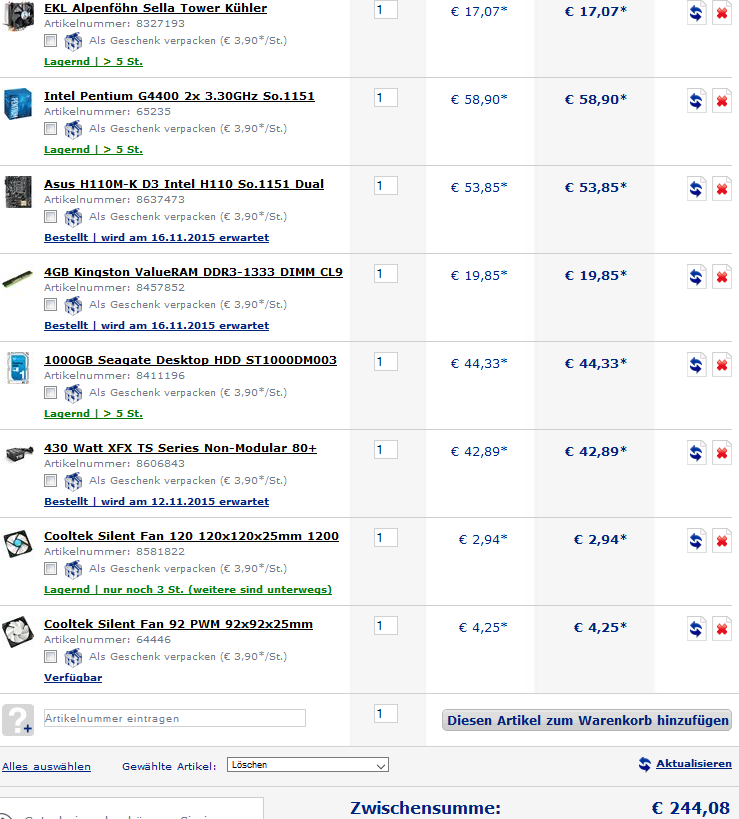This screenshot has height=819, width=739.
Task: Remove 1000GB Seagate Desktop HDD item
Action: pyautogui.click(x=722, y=365)
